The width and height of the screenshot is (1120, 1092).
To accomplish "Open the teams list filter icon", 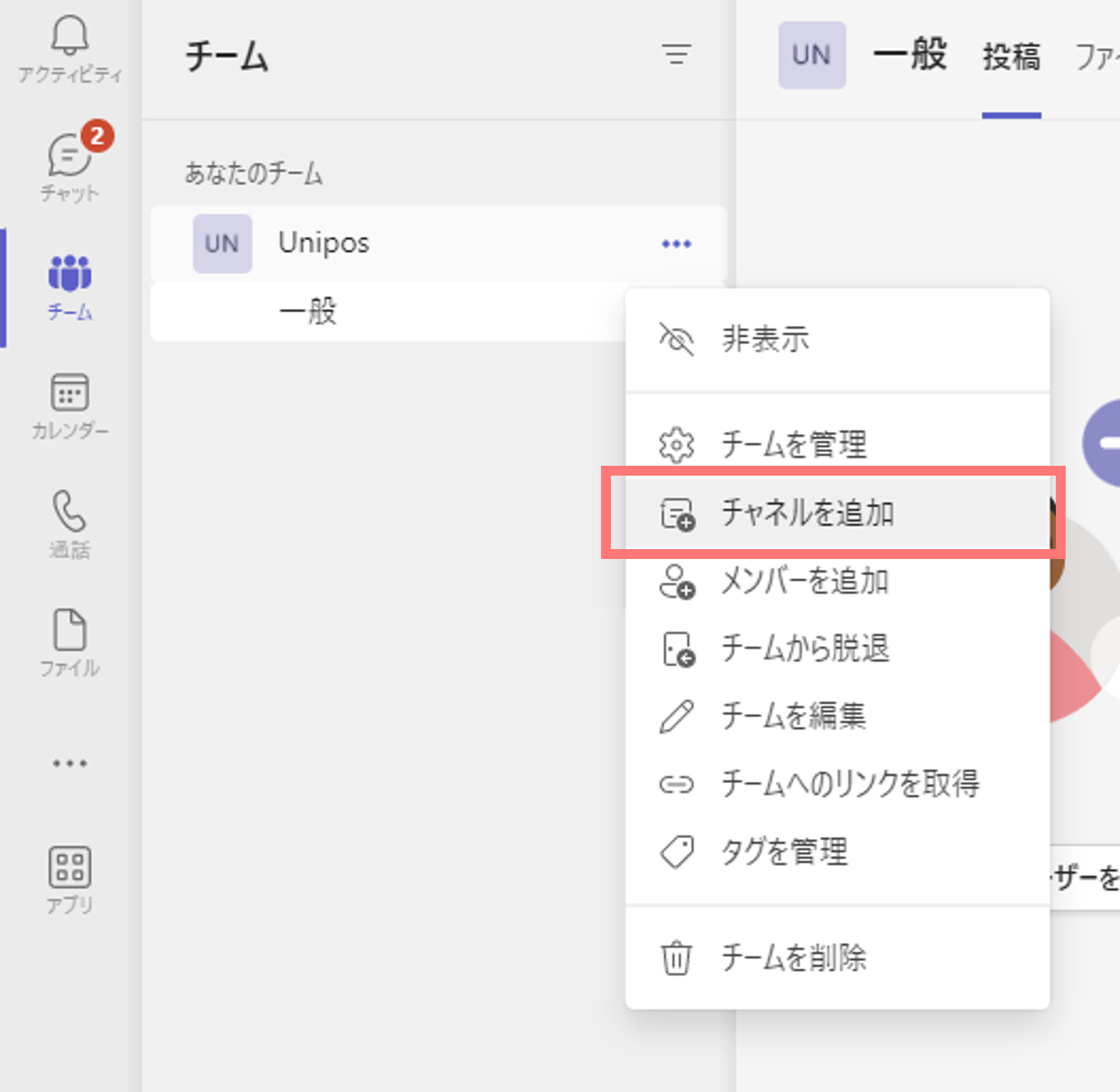I will click(676, 54).
